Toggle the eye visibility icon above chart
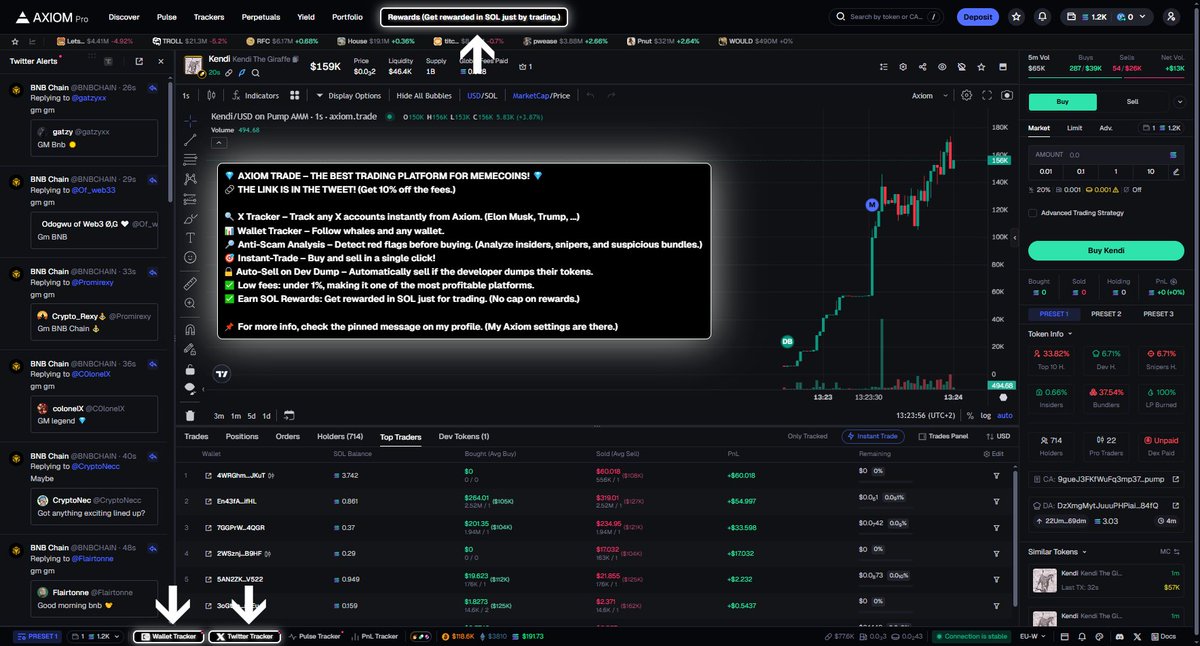1200x646 pixels. (942, 67)
